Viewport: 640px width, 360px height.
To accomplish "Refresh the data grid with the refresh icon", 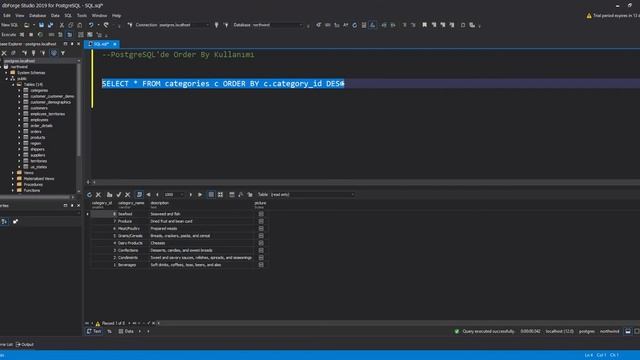I will coord(89,195).
